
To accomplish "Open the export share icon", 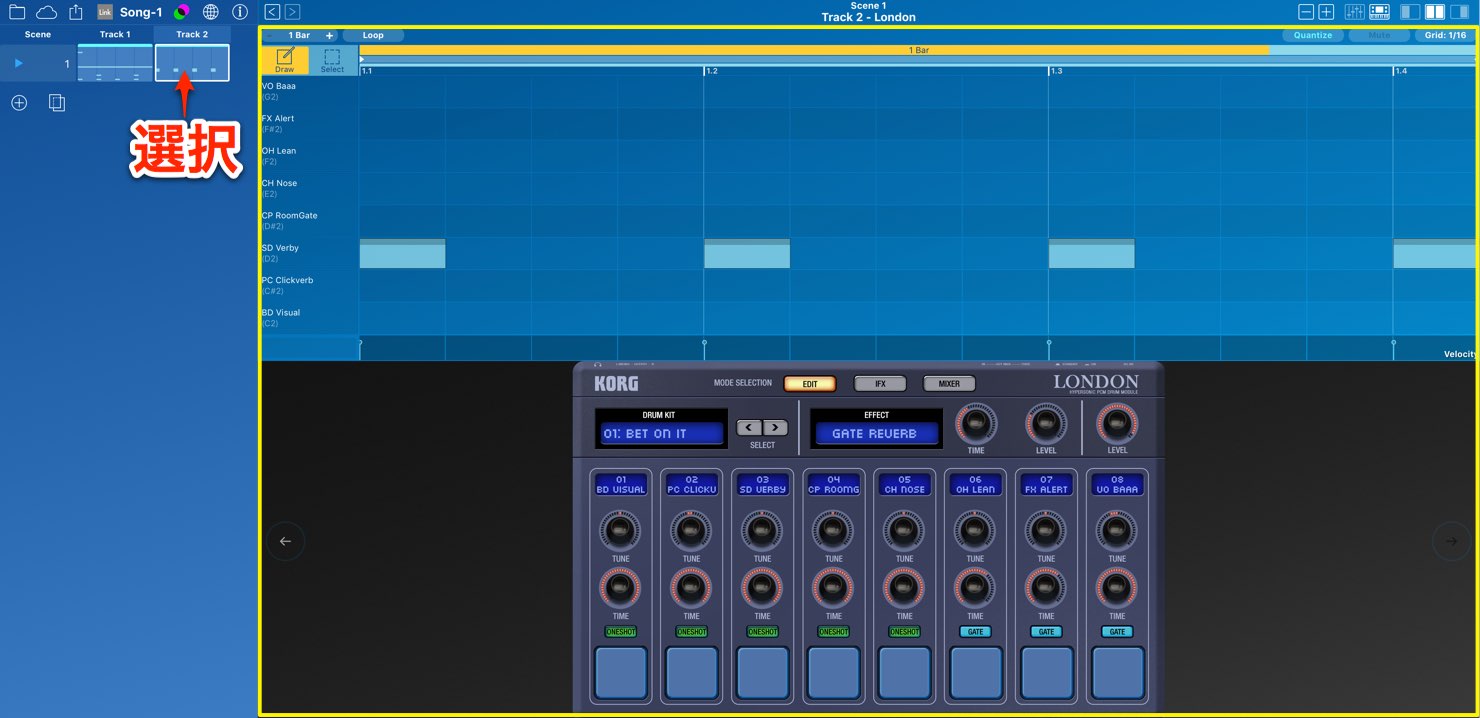I will [76, 12].
